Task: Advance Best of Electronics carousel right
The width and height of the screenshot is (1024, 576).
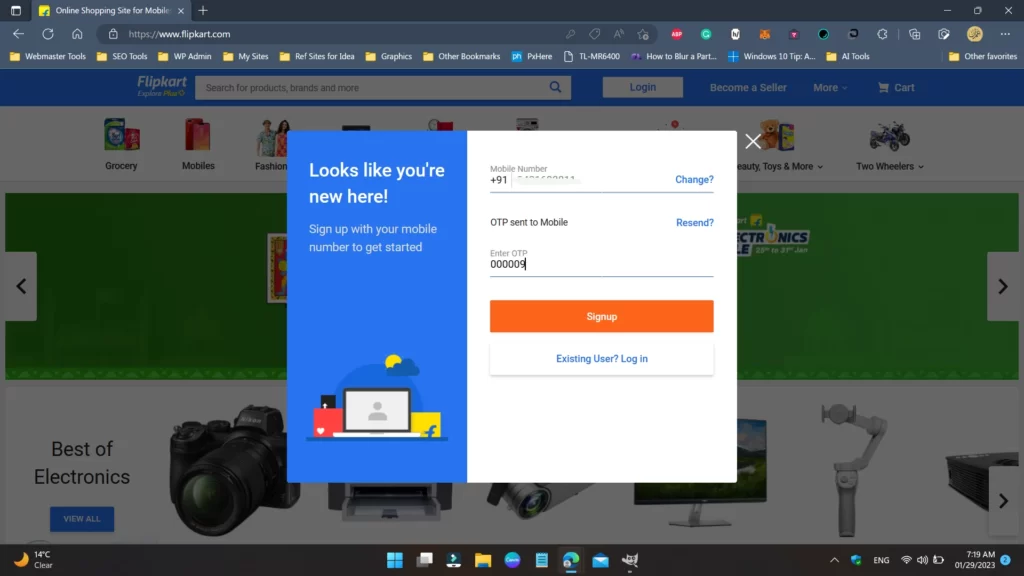Action: pyautogui.click(x=1003, y=501)
